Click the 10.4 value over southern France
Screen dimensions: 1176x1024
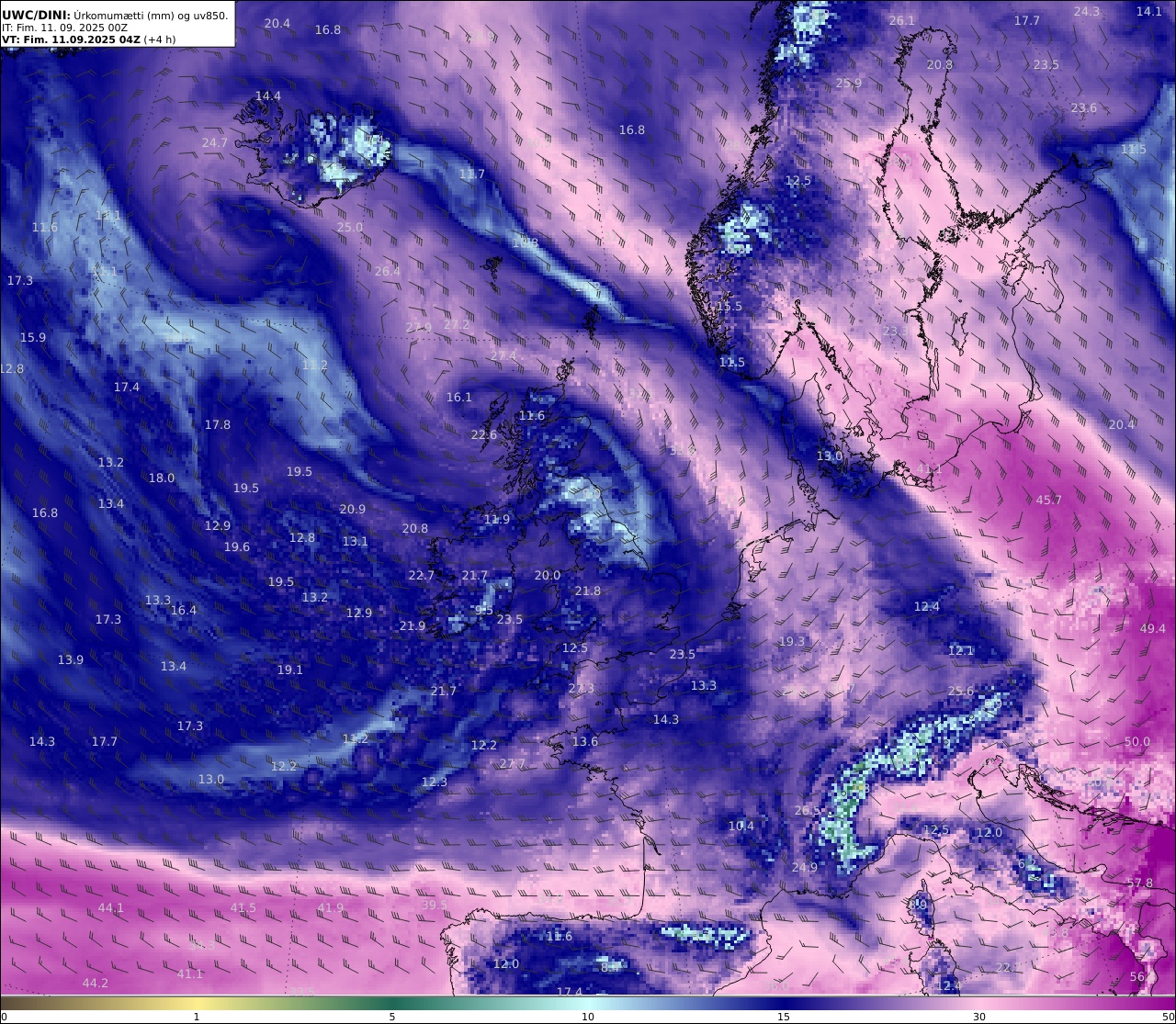click(741, 826)
